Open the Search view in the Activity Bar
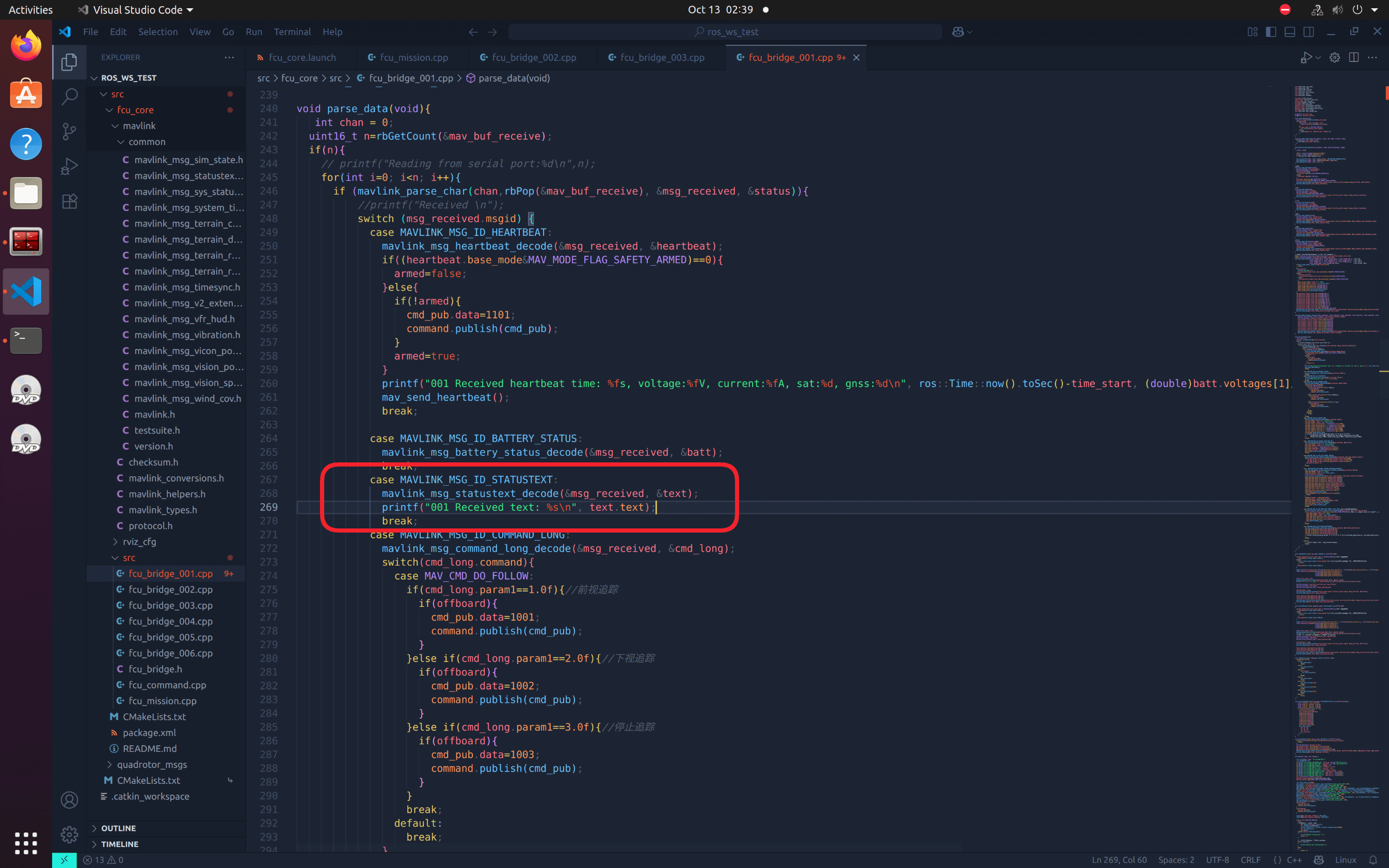 click(69, 97)
